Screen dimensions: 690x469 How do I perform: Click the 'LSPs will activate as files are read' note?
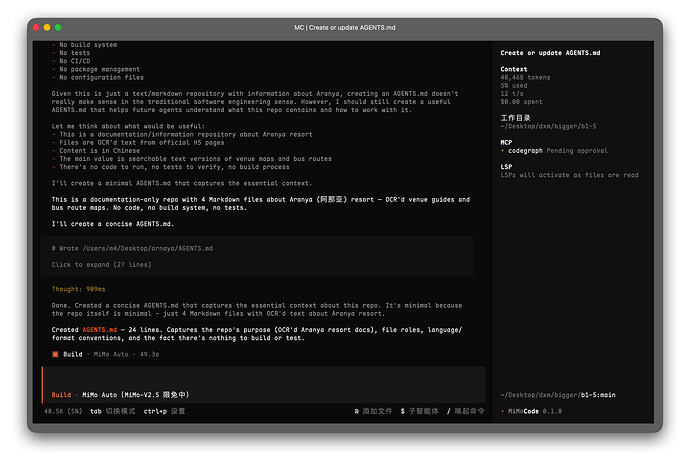[x=569, y=175]
